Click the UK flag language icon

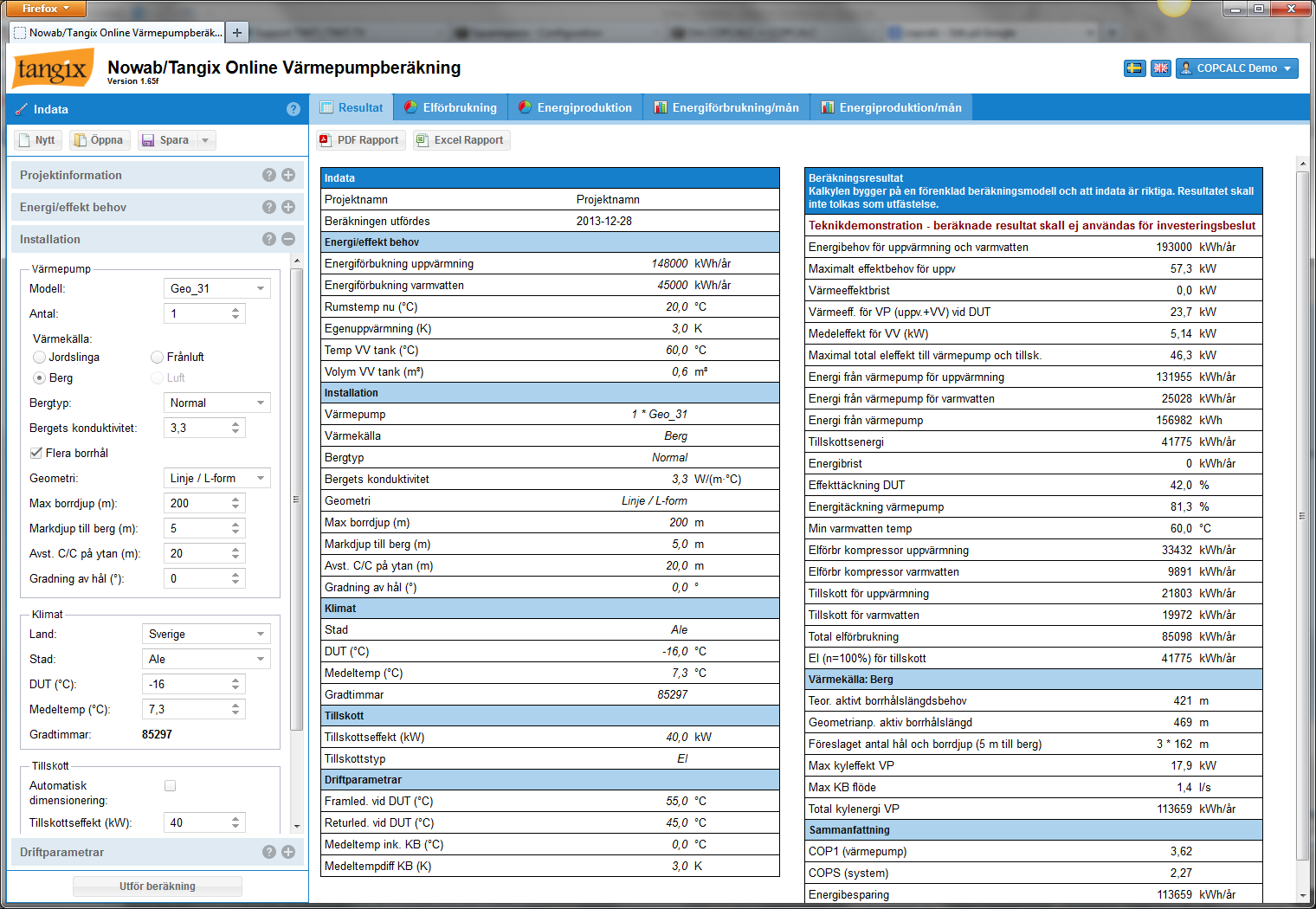tap(1161, 68)
